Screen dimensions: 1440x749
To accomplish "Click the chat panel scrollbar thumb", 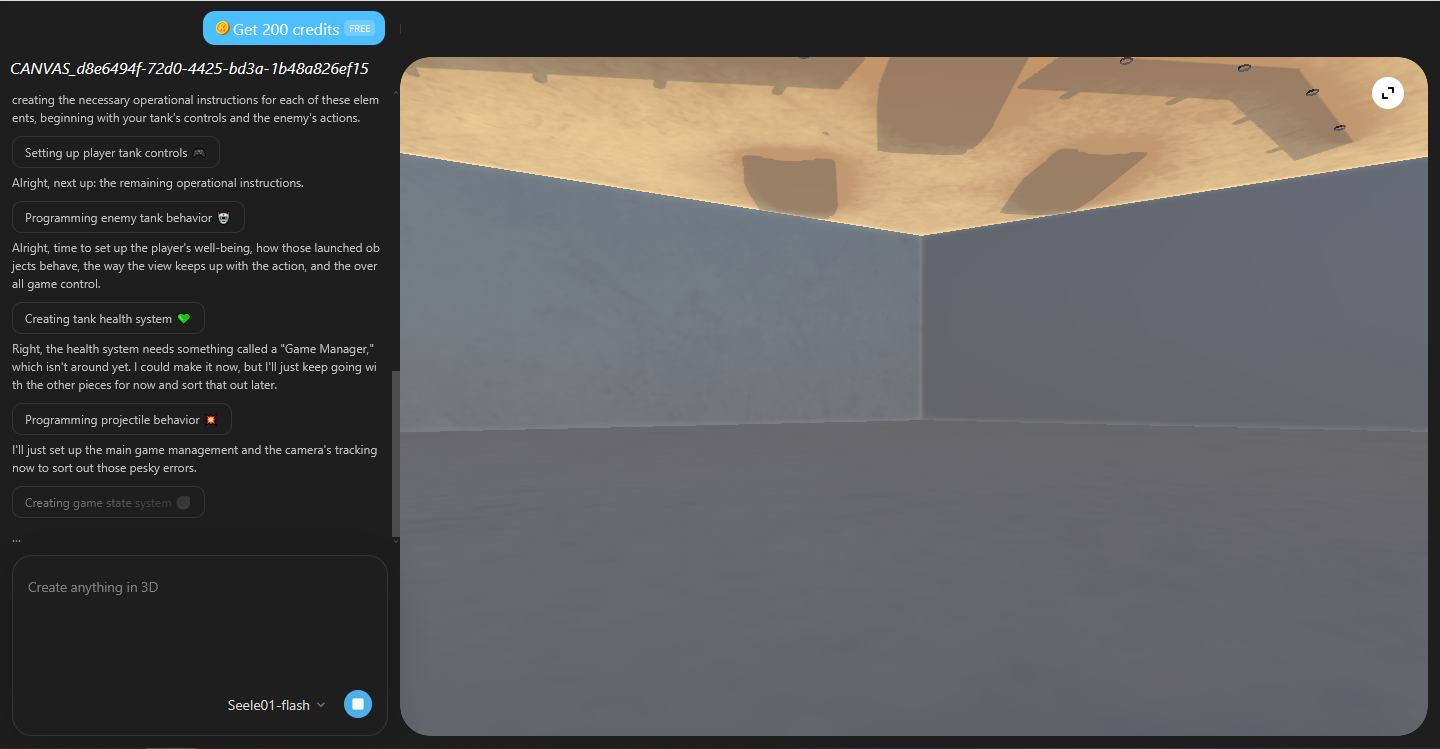I will 396,455.
